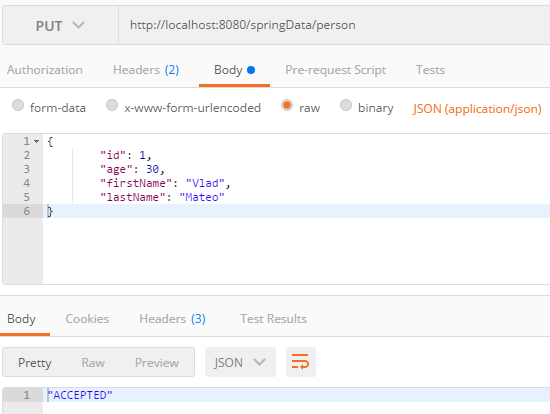
Task: Toggle the word wrap icon
Action: [x=301, y=362]
